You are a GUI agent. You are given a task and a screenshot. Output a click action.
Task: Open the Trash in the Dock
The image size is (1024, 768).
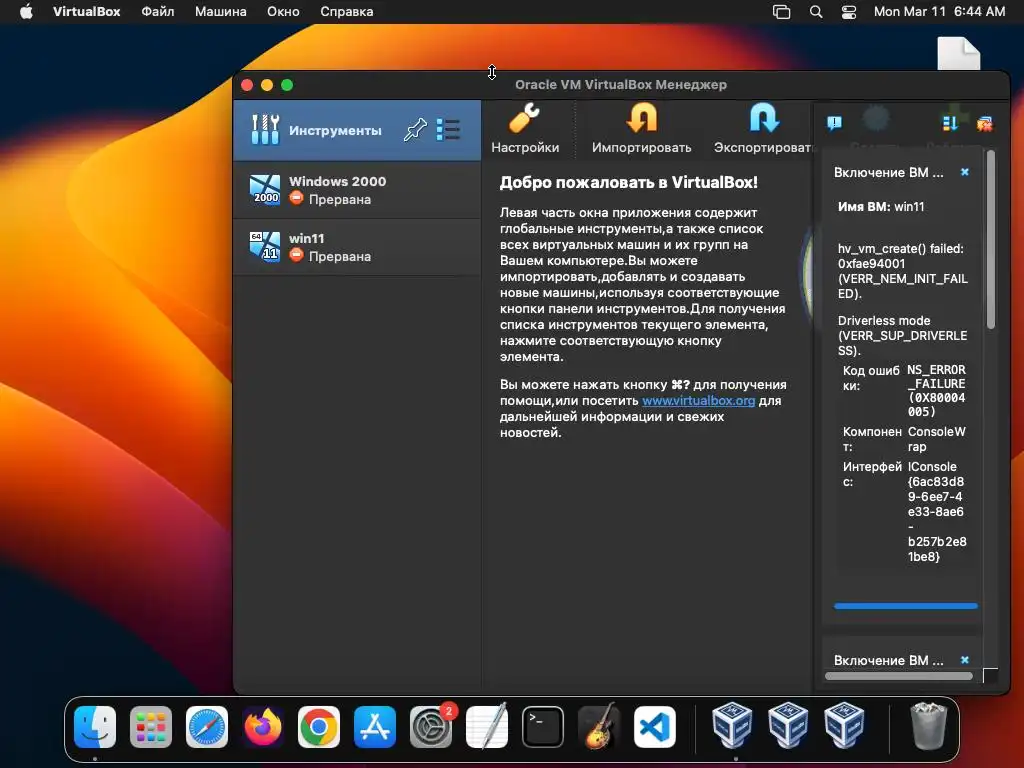(x=928, y=726)
